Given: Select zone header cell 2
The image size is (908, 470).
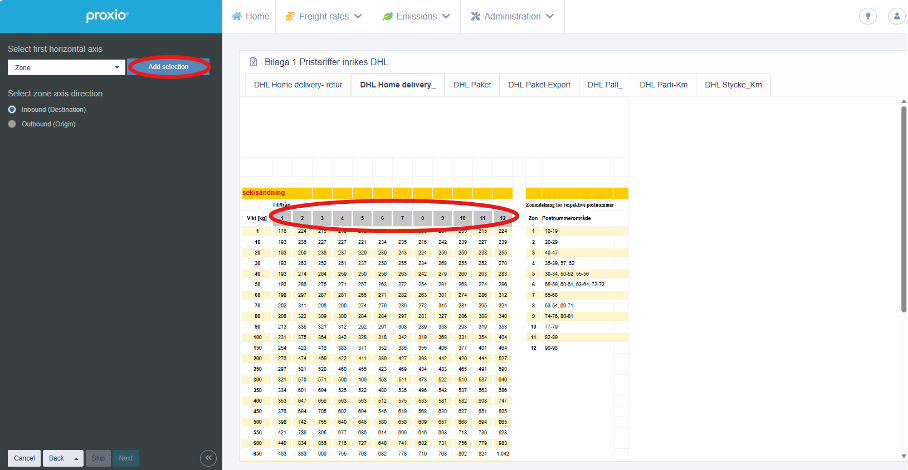Looking at the screenshot, I should click(302, 218).
